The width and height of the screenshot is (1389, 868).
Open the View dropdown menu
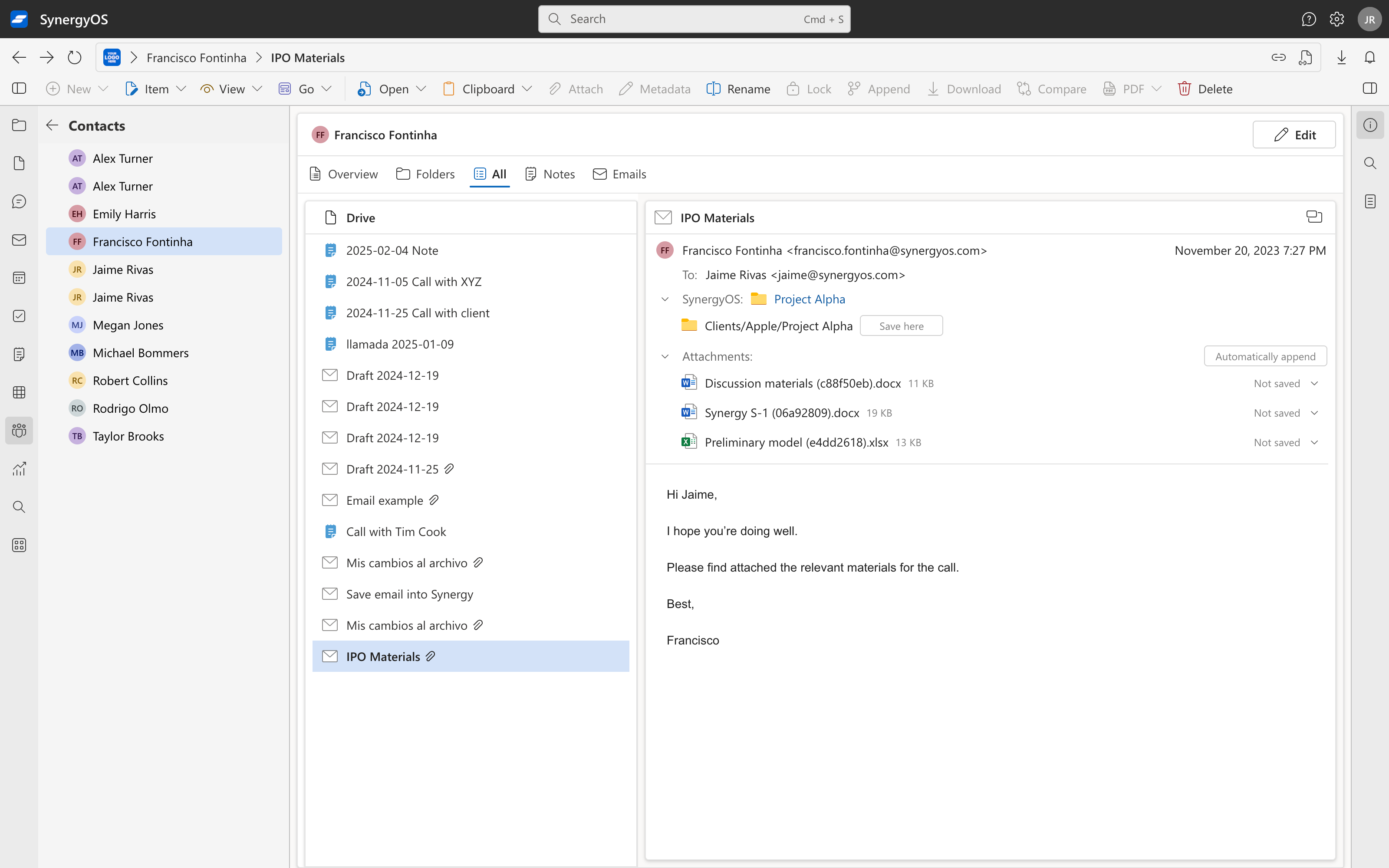click(x=231, y=89)
